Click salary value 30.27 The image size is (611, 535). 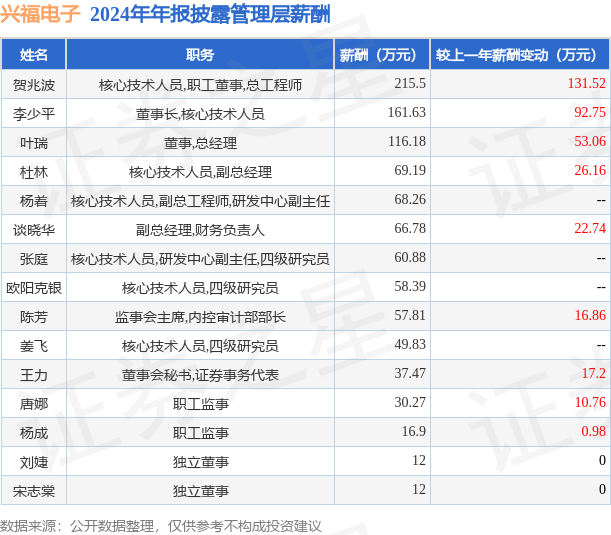(x=410, y=403)
